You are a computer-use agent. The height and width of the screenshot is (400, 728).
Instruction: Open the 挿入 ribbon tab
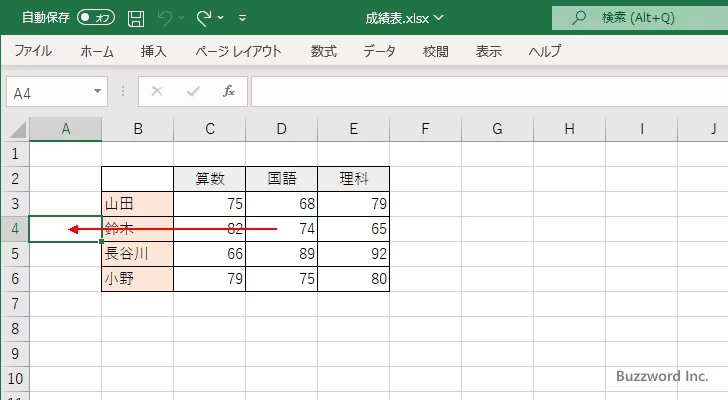pos(154,51)
